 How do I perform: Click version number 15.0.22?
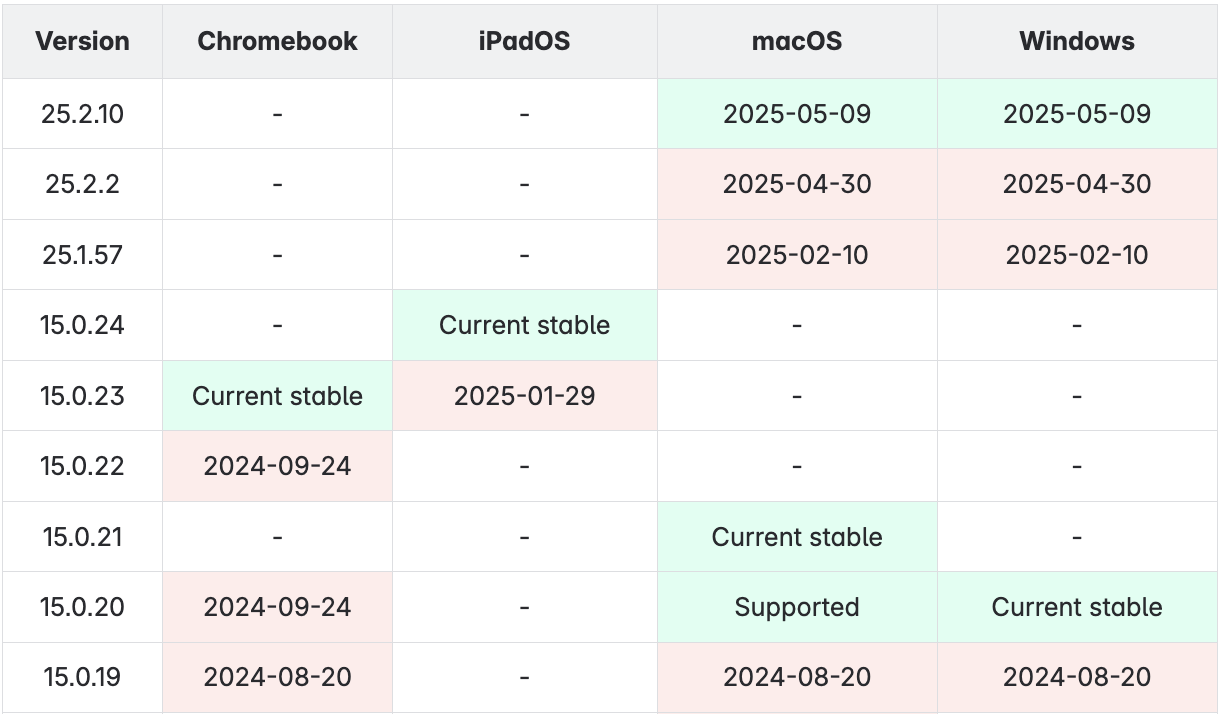coord(83,466)
